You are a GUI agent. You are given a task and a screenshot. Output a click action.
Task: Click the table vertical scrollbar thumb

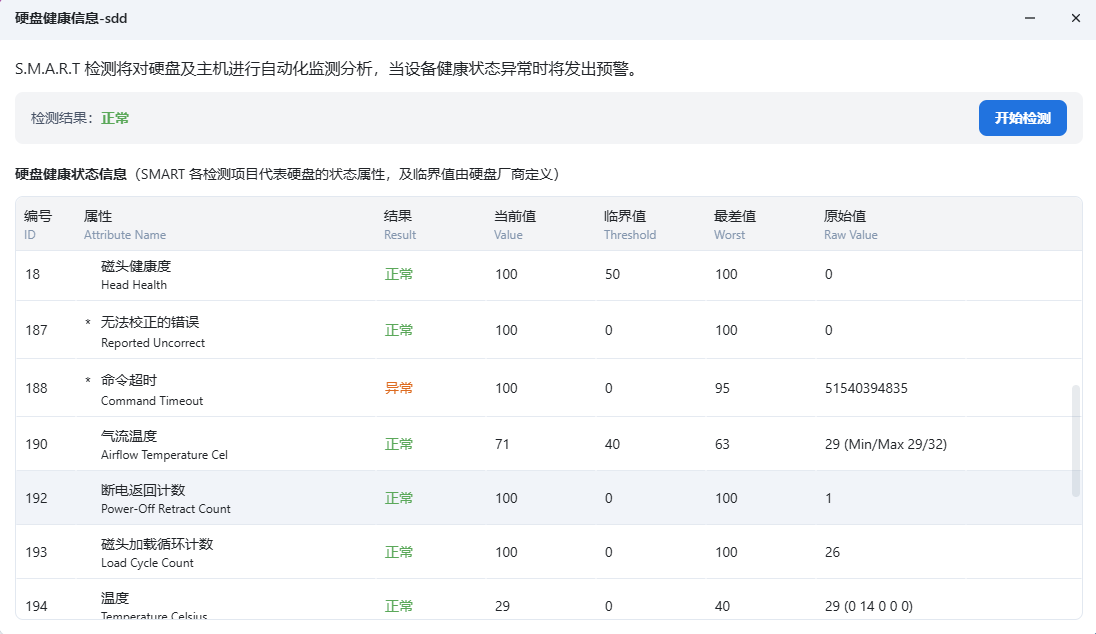[x=1076, y=440]
